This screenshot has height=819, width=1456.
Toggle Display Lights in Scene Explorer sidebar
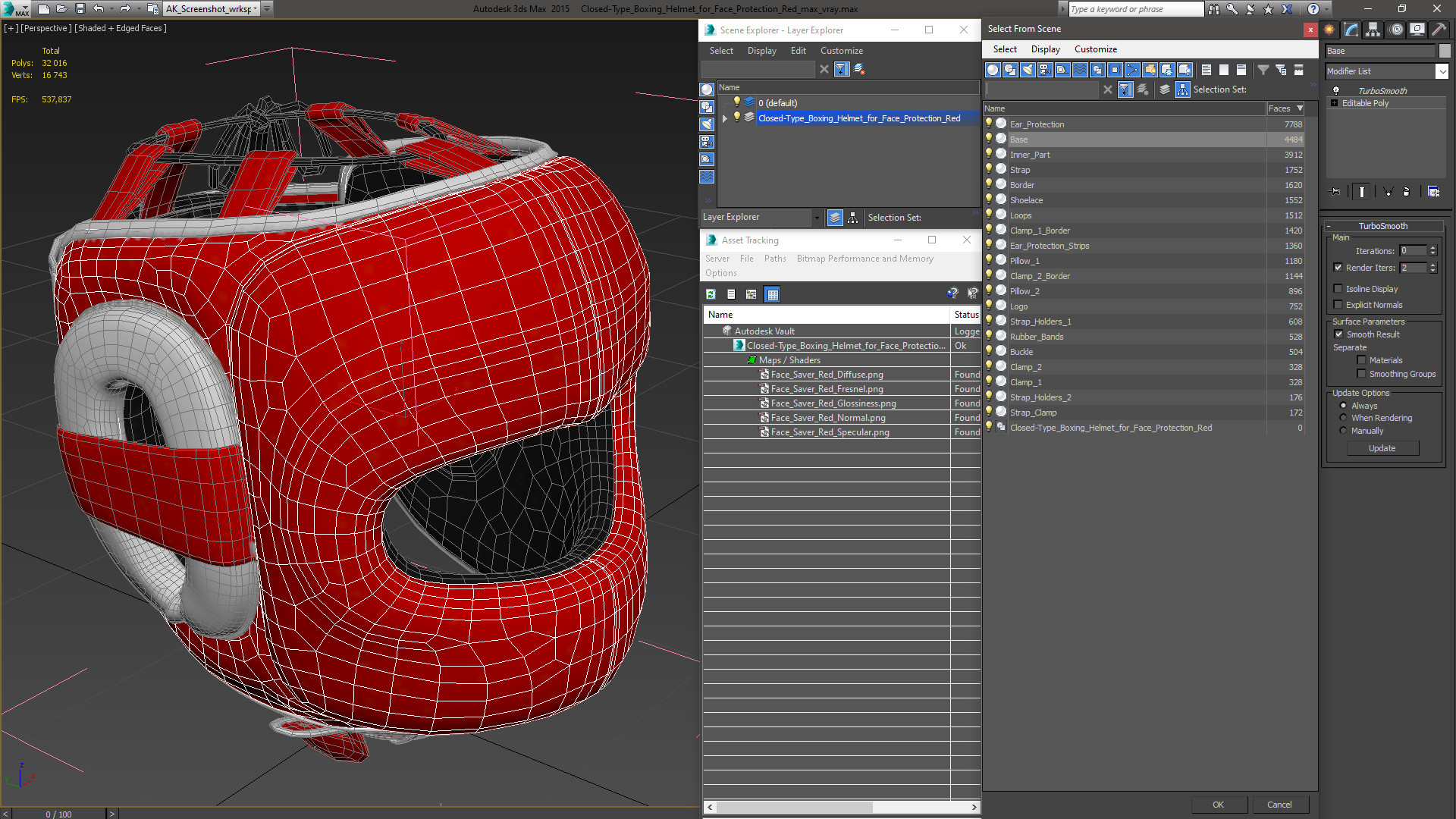[707, 124]
